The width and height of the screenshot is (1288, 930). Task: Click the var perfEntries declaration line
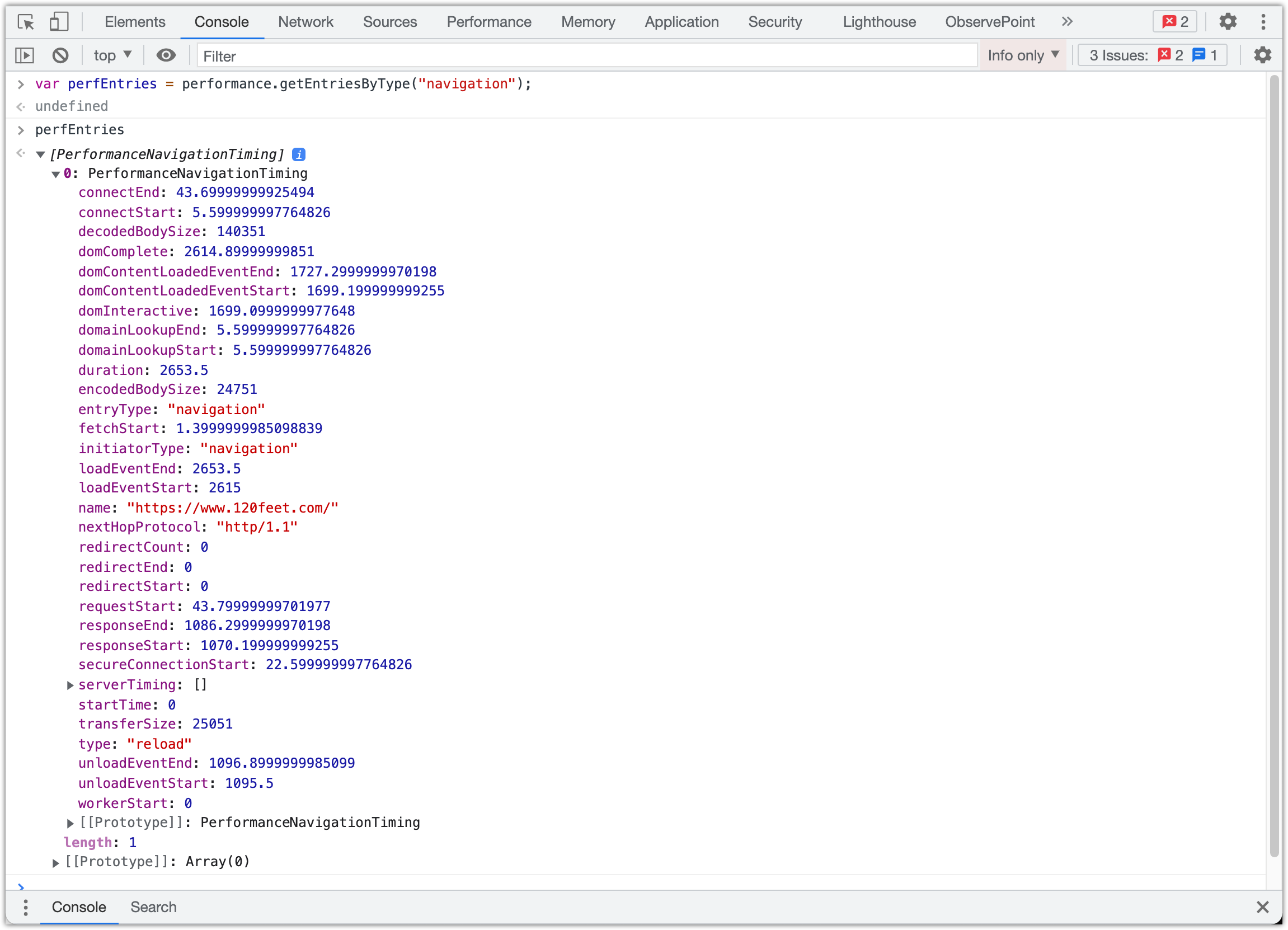283,84
